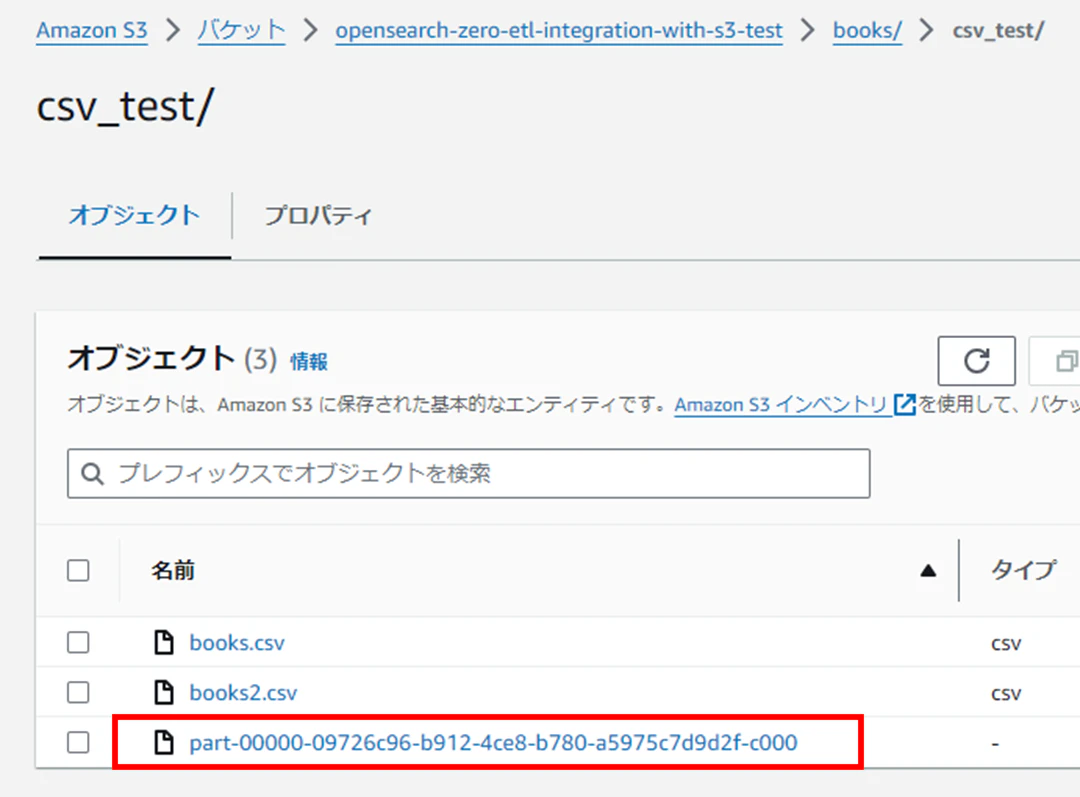Switch to the プロパティ tab
1080x797 pixels.
click(x=318, y=215)
